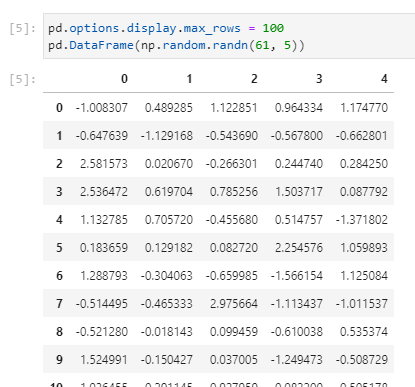Click cell value -1.566154

click(297, 276)
